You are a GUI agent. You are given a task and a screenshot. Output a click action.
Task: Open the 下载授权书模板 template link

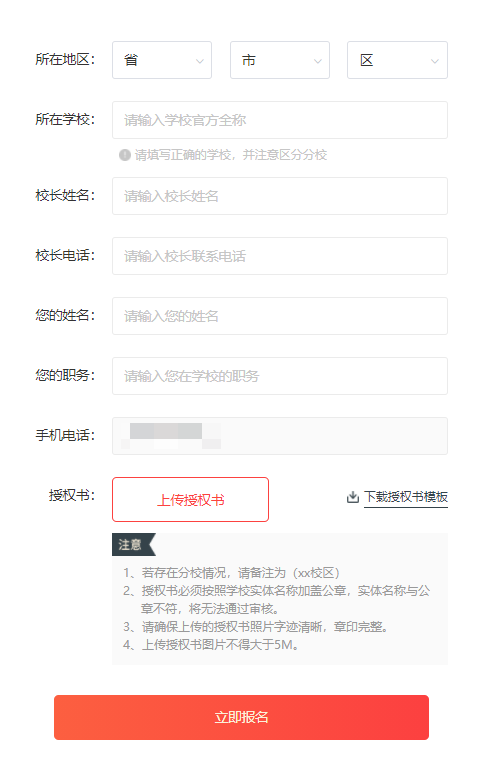click(406, 497)
